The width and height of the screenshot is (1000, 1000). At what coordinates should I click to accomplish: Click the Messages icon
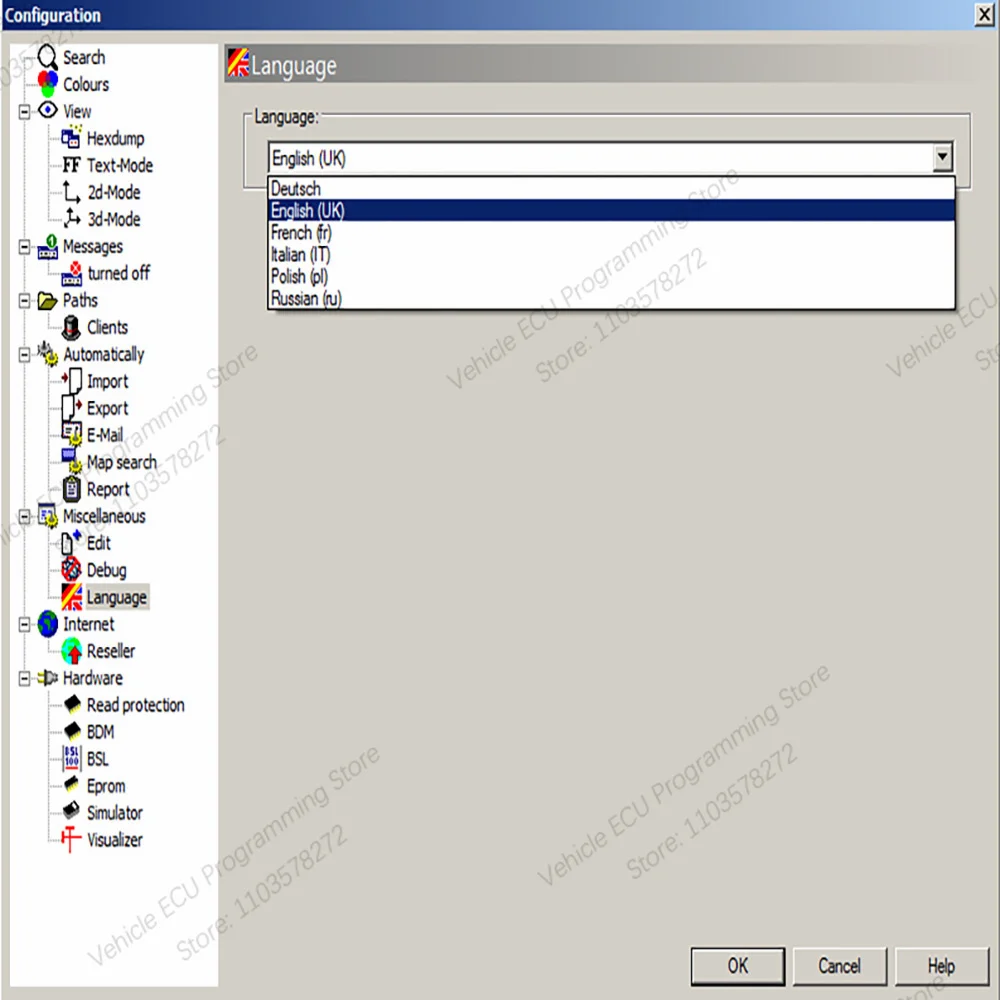pyautogui.click(x=47, y=246)
